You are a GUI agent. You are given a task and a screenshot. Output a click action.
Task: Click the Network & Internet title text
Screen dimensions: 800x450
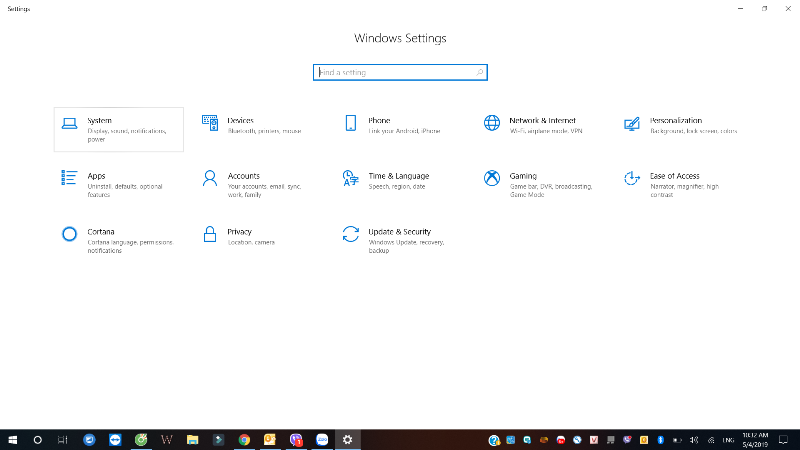point(542,120)
